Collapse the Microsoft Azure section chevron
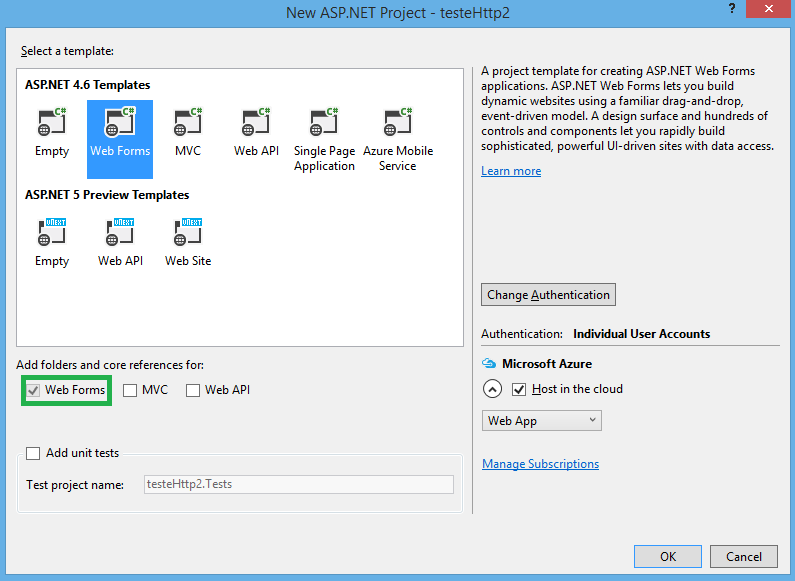795x581 pixels. pos(492,389)
